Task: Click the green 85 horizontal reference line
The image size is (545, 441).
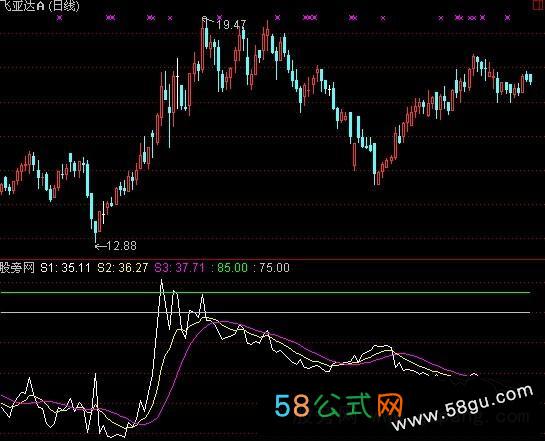Action: click(x=266, y=293)
